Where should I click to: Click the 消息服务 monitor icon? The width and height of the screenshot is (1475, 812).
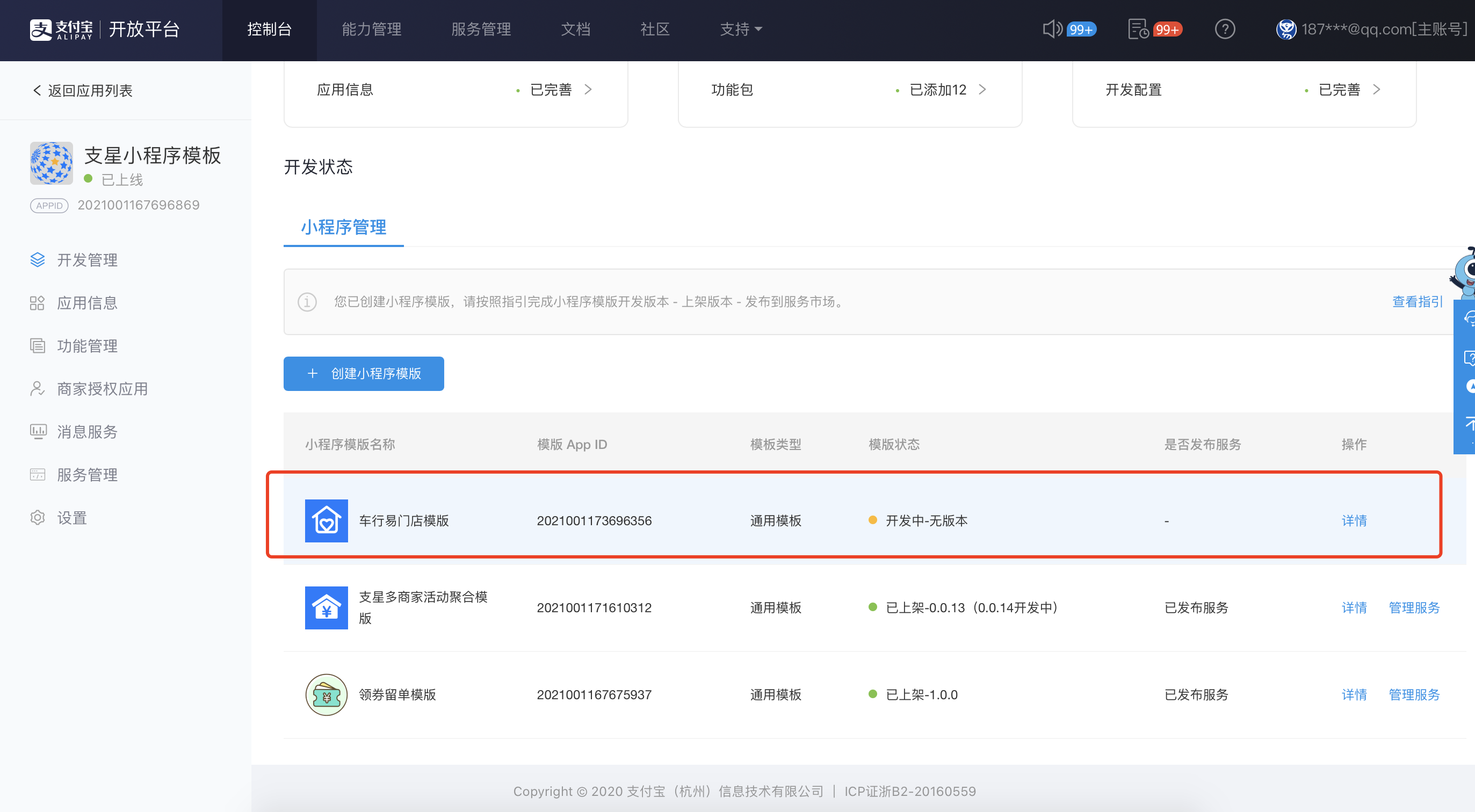point(38,432)
